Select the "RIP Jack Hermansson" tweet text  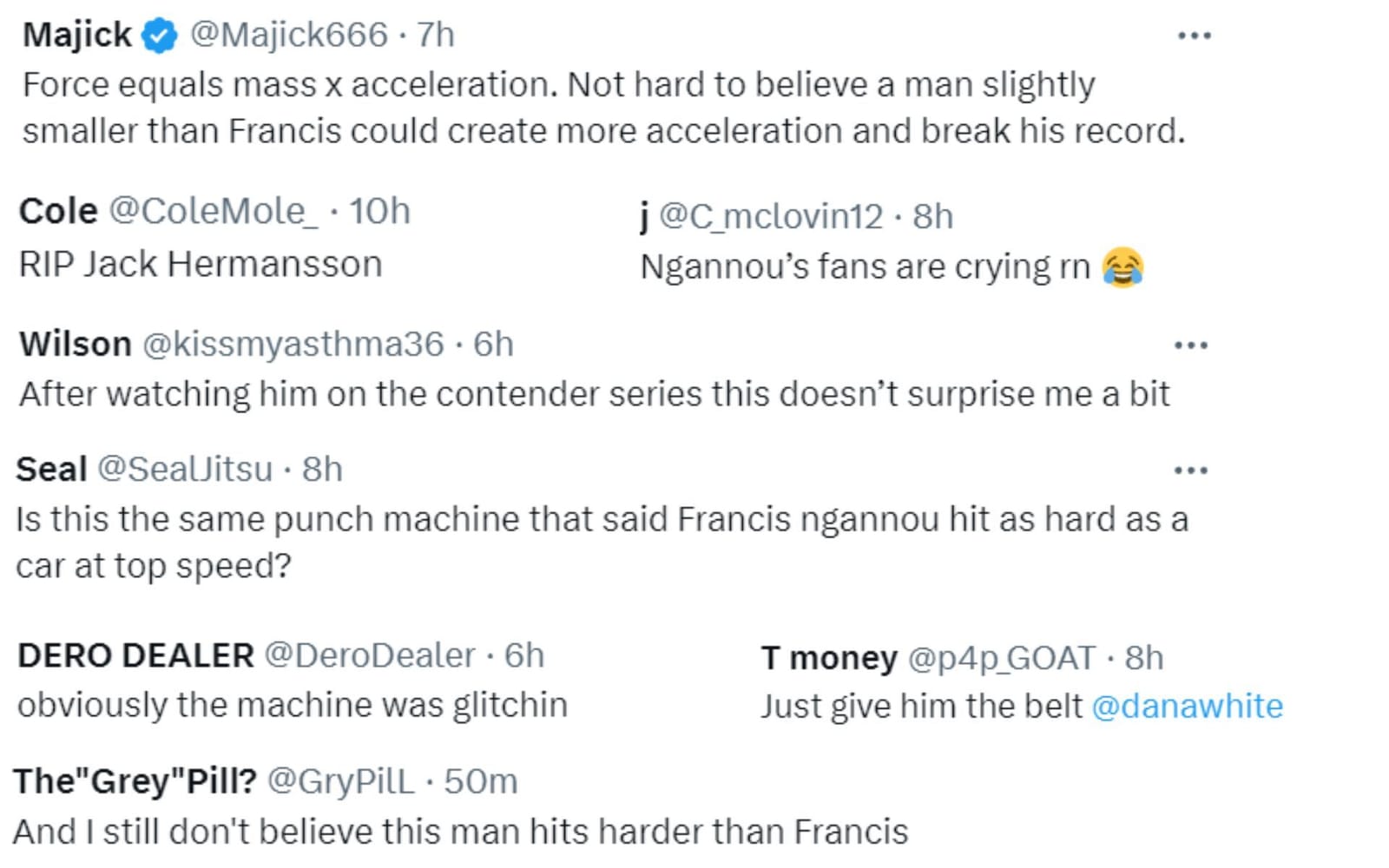(x=201, y=265)
